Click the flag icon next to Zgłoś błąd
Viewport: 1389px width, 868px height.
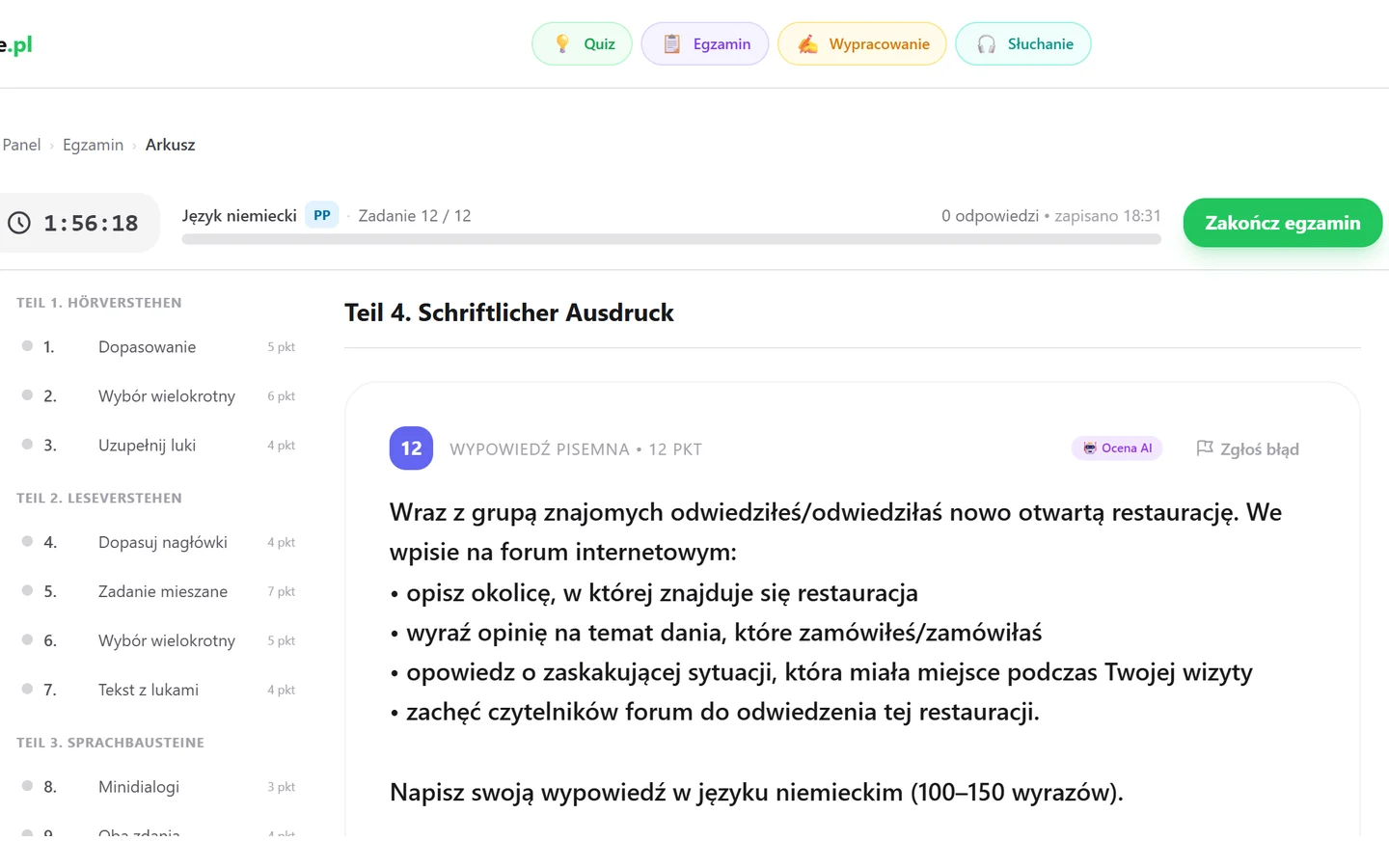(1205, 448)
